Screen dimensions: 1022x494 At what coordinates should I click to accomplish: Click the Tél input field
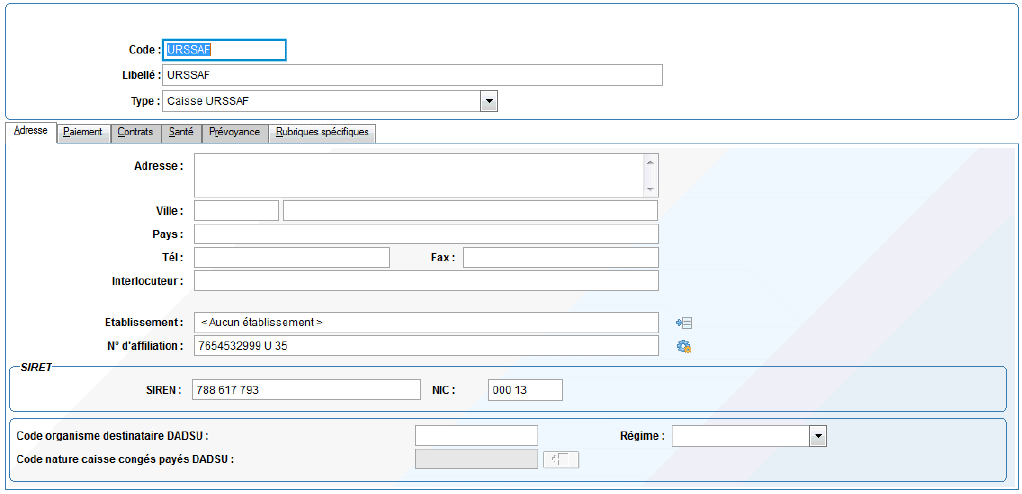click(292, 257)
